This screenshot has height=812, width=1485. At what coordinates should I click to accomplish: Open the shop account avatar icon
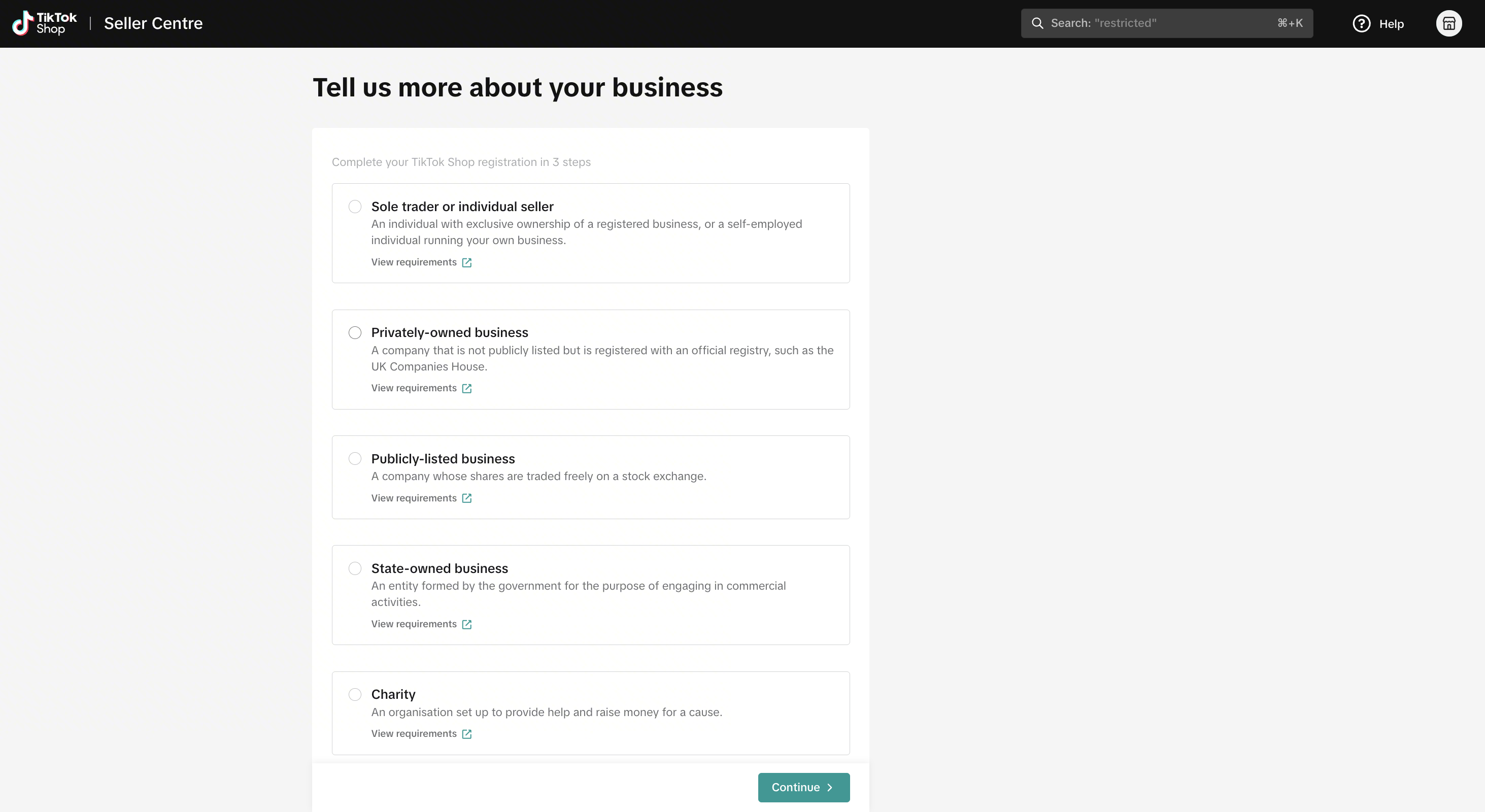(1448, 24)
